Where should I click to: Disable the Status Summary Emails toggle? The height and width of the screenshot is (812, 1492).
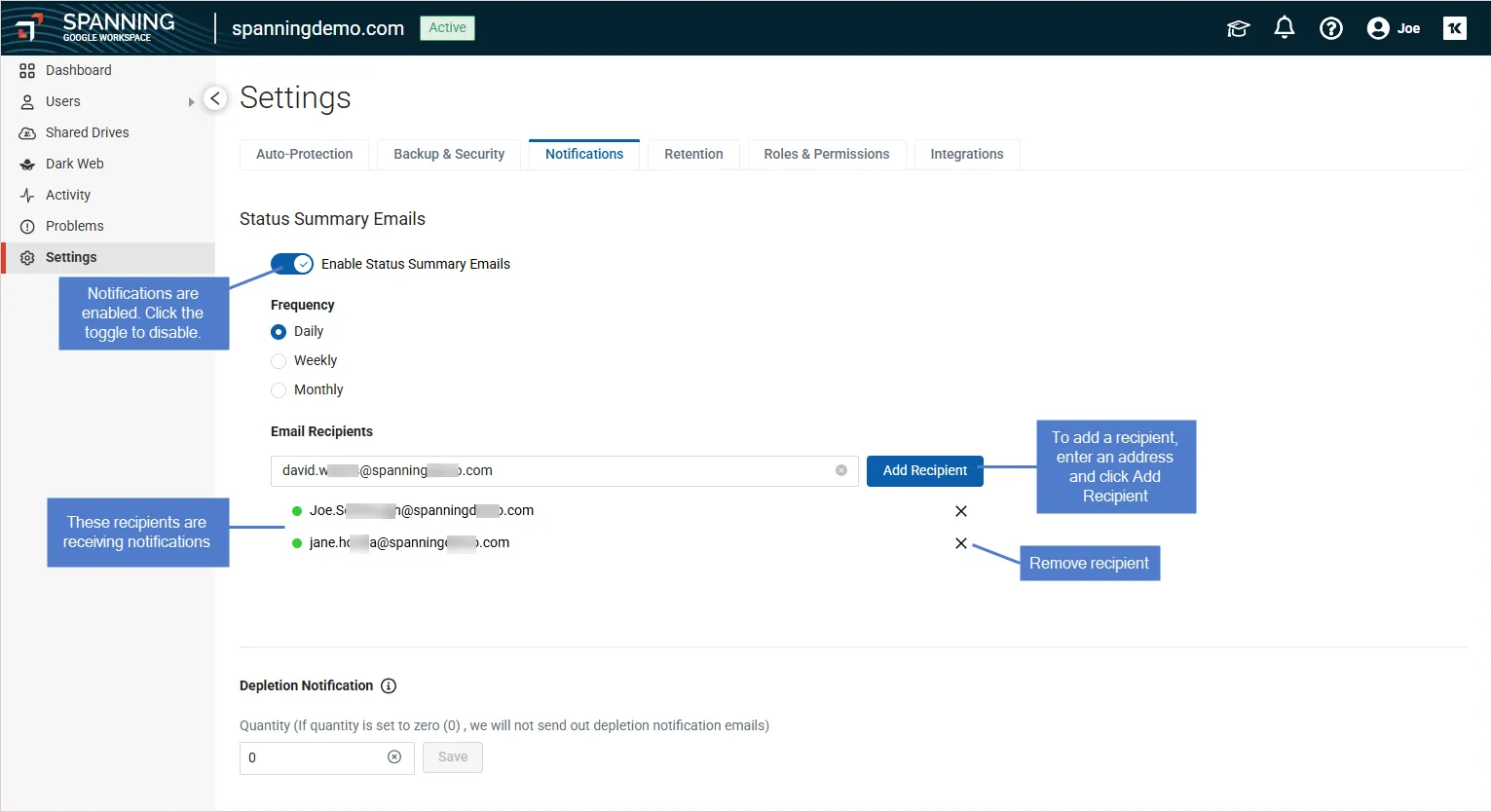[x=292, y=264]
